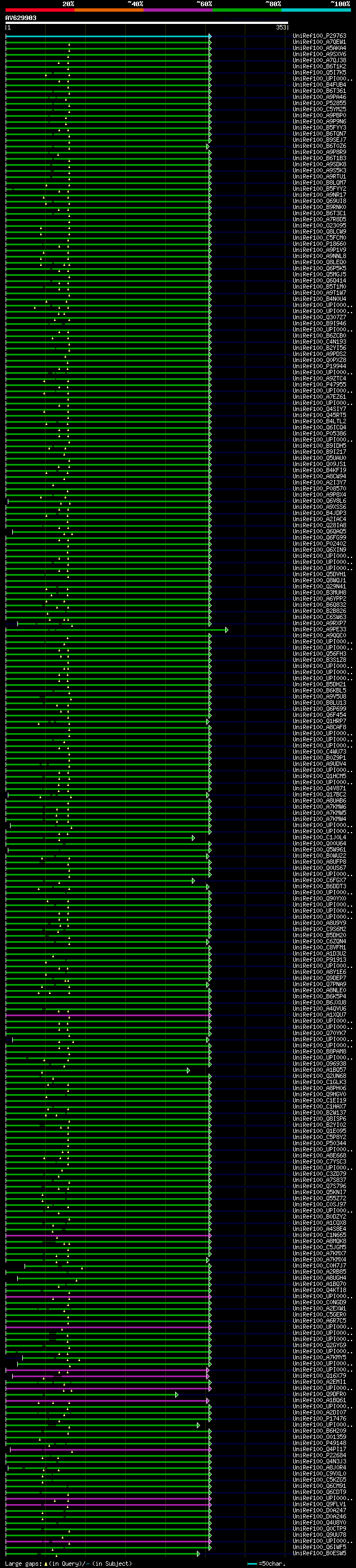Click hit label UniRef100_B5DH21
The width and height of the screenshot is (356, 1568).
319,685
